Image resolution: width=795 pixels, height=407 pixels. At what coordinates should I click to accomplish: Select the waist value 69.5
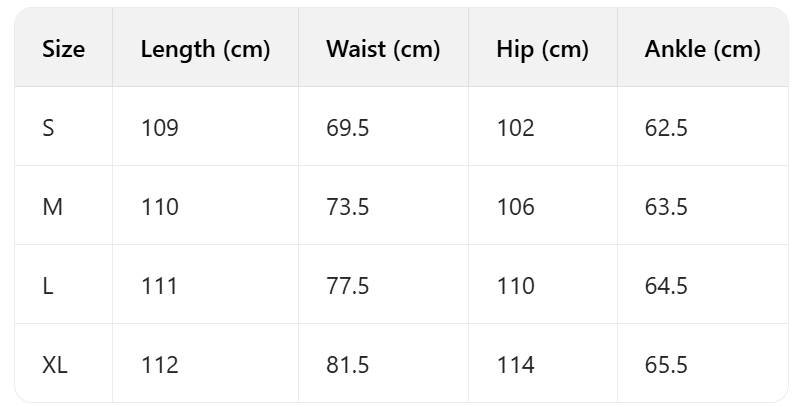(348, 128)
